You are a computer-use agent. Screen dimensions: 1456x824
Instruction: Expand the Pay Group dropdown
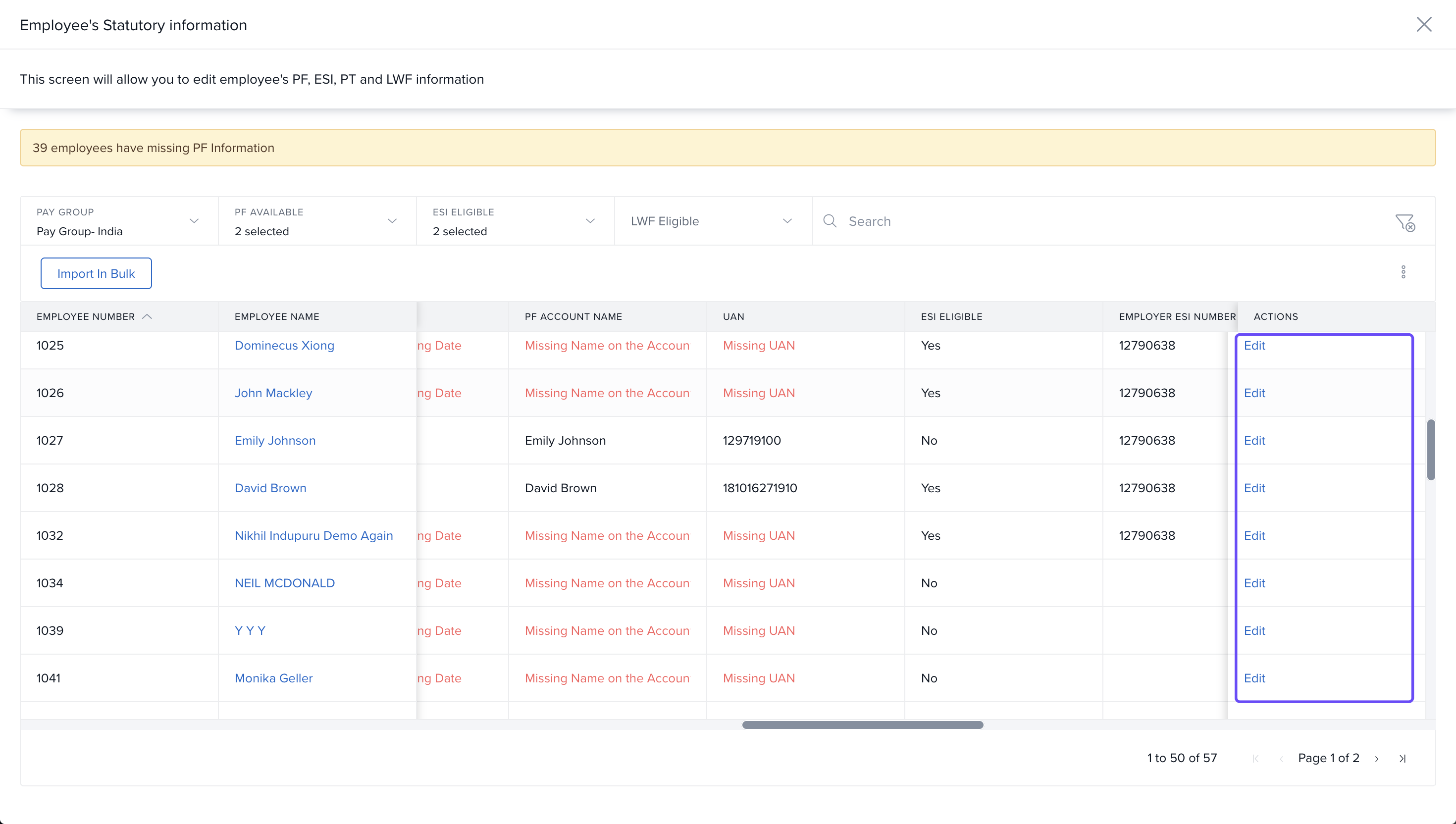(194, 221)
